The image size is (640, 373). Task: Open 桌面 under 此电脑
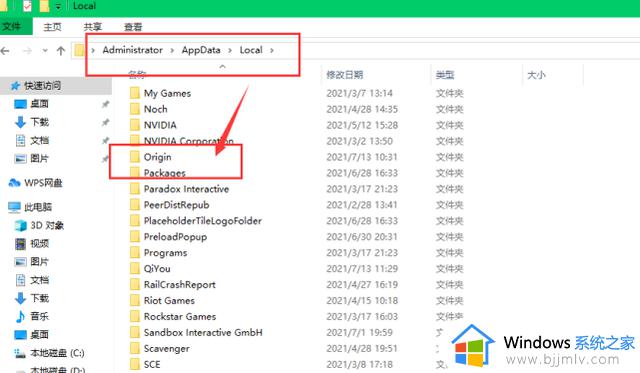[x=39, y=335]
